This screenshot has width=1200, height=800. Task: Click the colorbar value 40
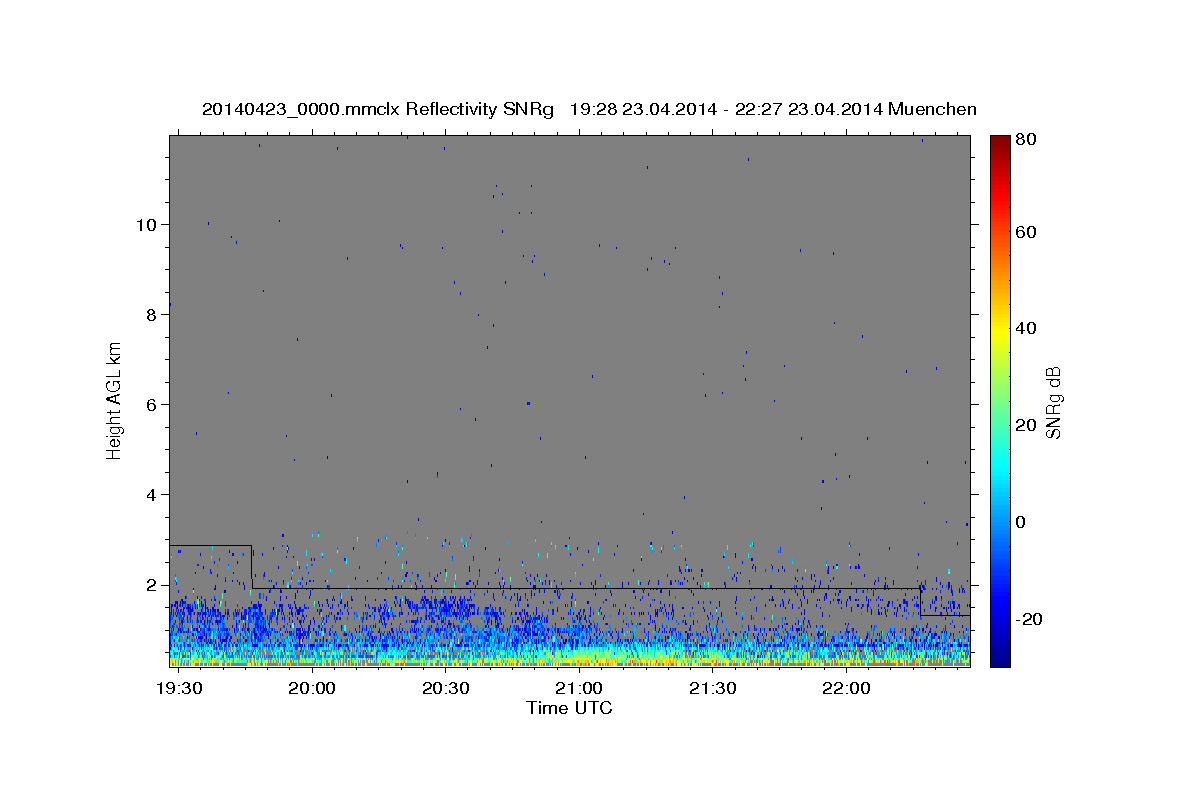tap(1028, 328)
